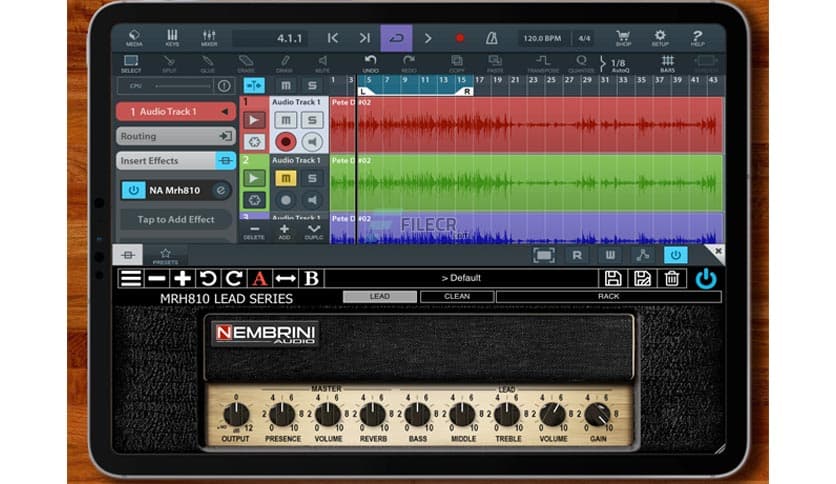
Task: Jump to the right locator
Action: tap(365, 38)
